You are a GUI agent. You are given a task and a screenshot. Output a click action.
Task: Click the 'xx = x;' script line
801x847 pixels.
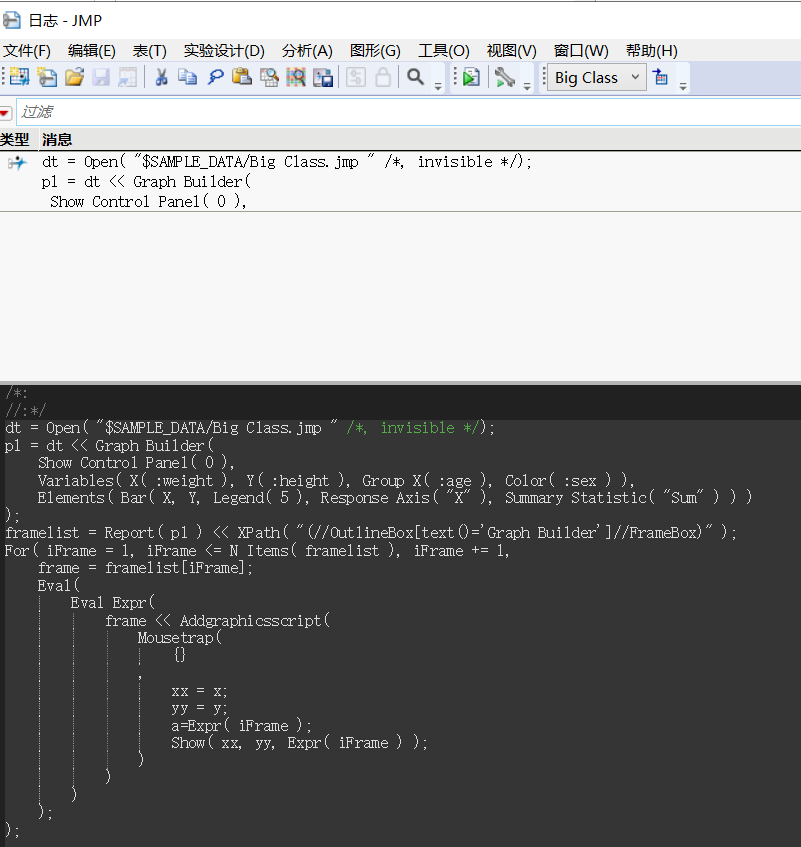pyautogui.click(x=199, y=691)
